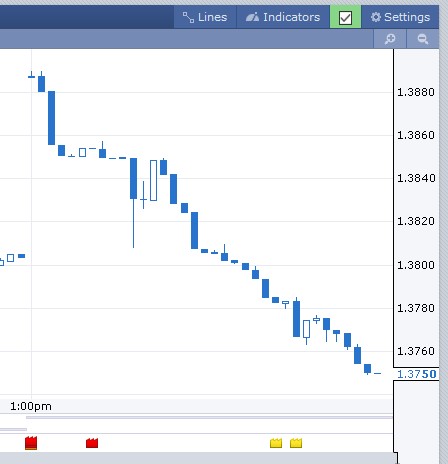The image size is (448, 464).
Task: Click the Lines connector icon
Action: coord(188,17)
